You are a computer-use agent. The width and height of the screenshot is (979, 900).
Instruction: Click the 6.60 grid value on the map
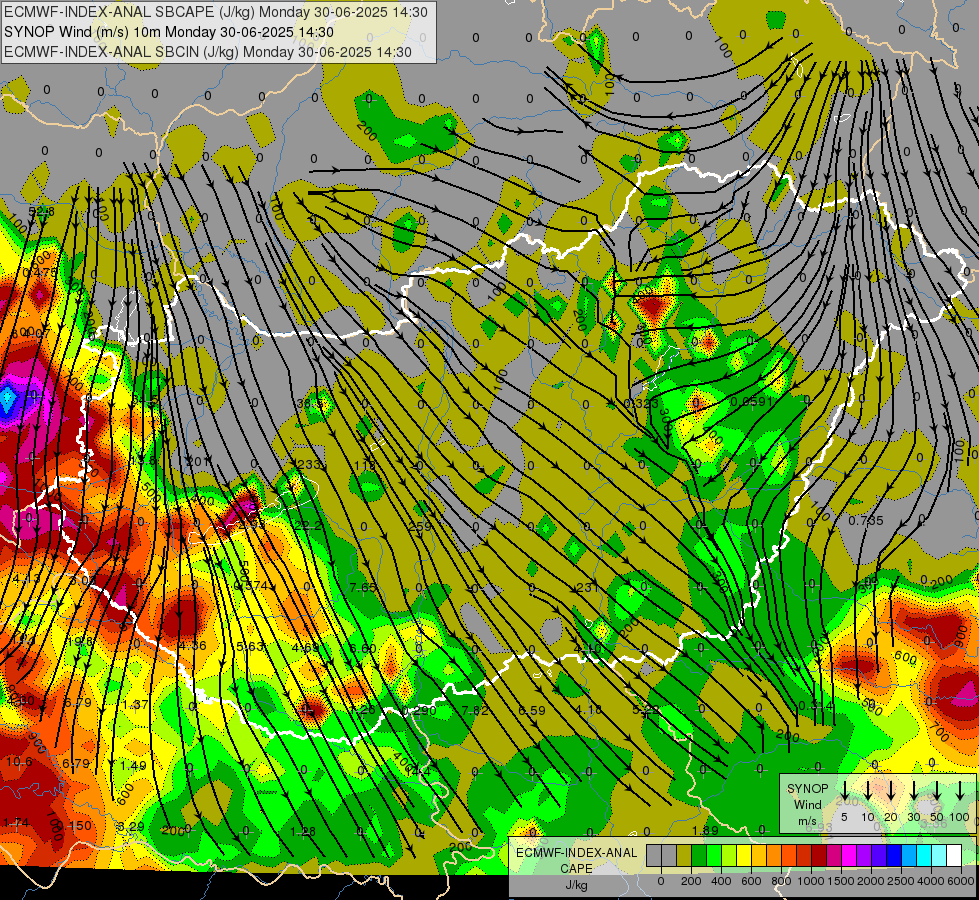pos(363,648)
